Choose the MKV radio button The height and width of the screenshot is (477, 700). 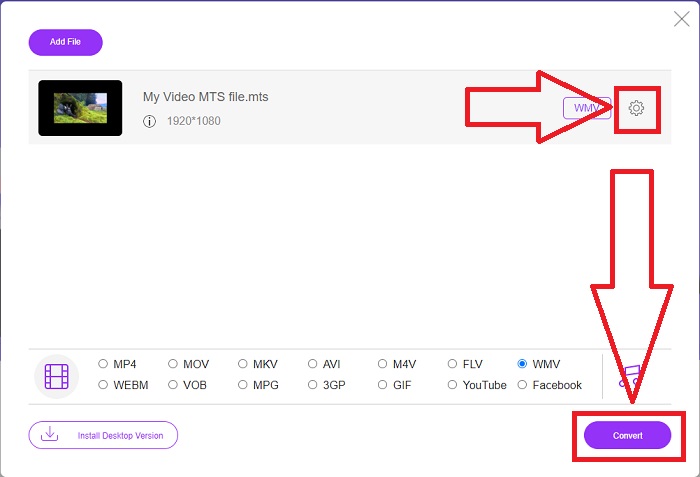pos(243,364)
